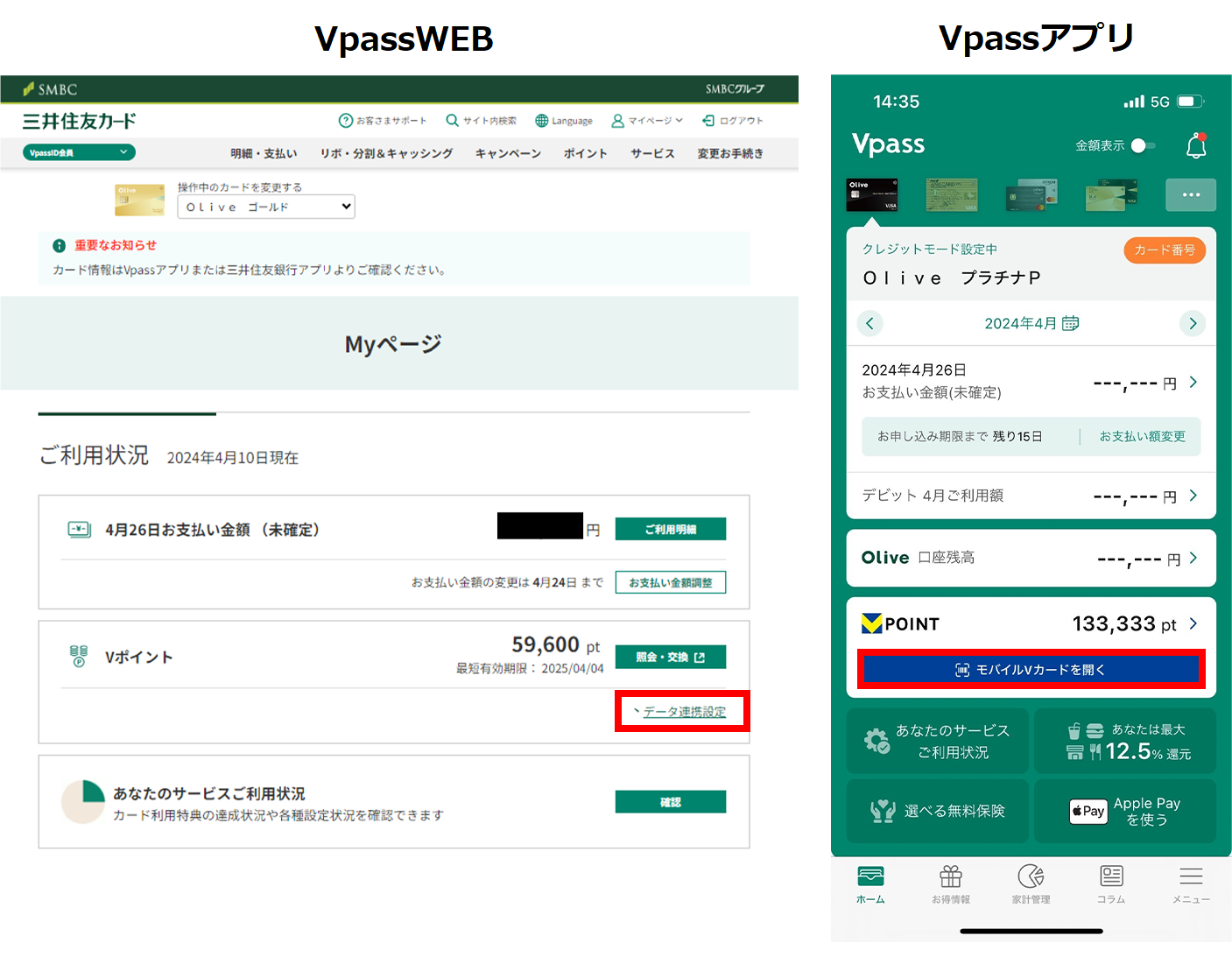Click the service usage pie chart icon
This screenshot has width=1232, height=957.
(83, 802)
